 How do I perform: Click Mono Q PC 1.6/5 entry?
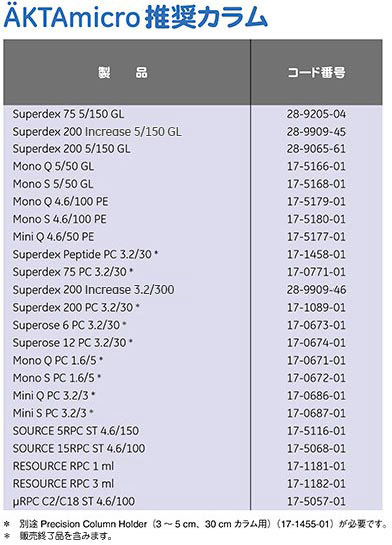coord(58,360)
